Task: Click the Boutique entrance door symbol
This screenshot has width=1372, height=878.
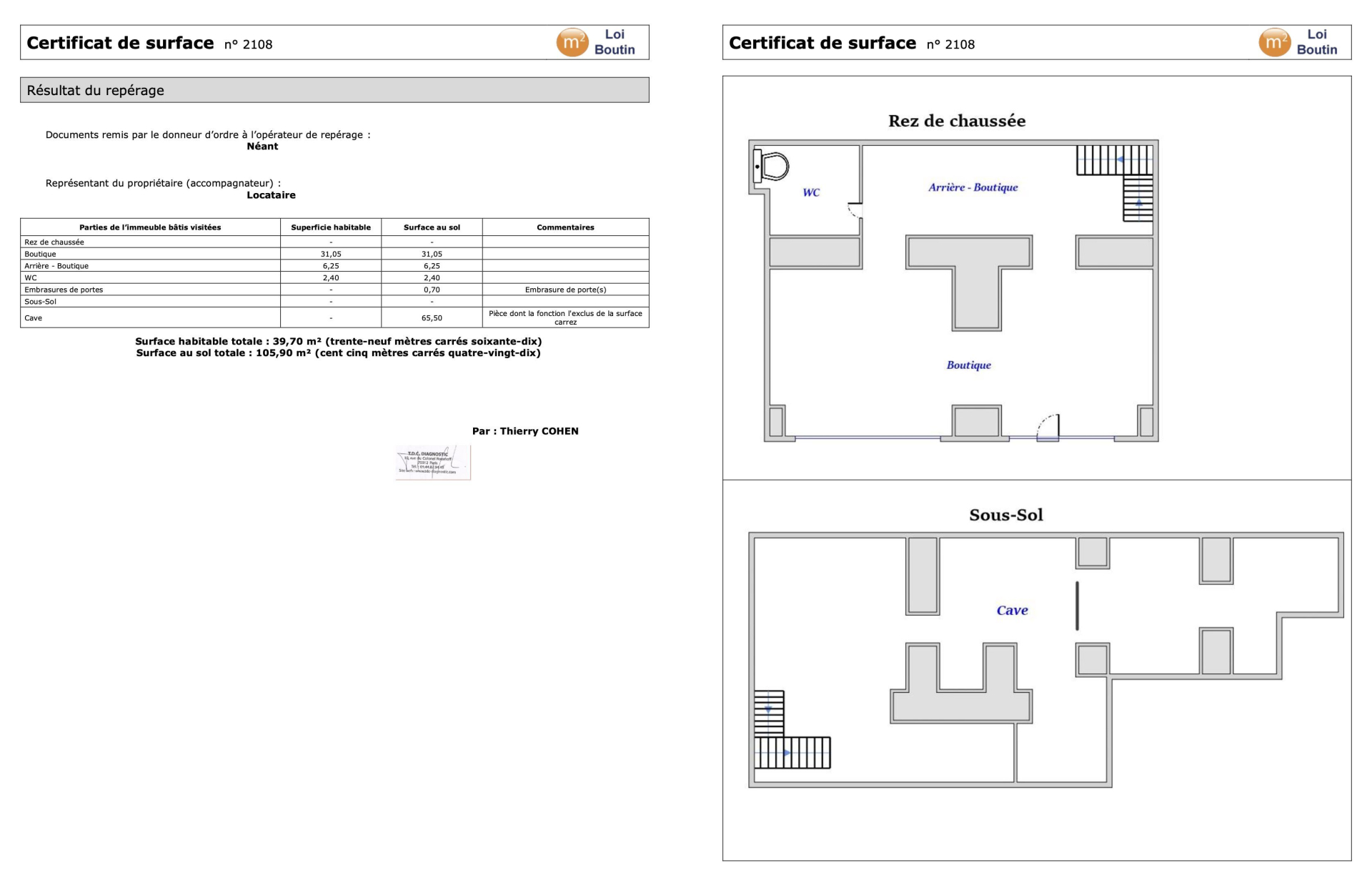Action: [1048, 427]
